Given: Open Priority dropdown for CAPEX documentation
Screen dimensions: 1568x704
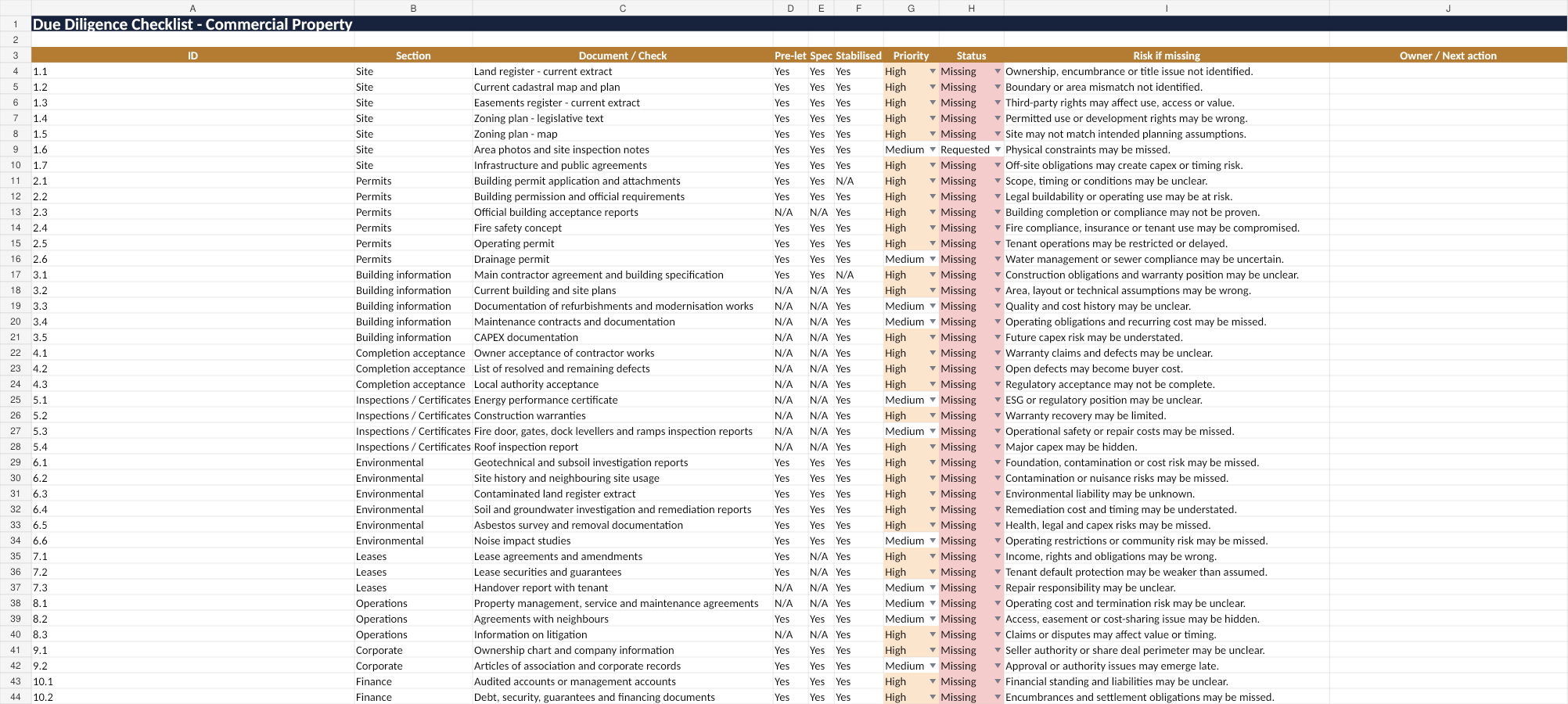Looking at the screenshot, I should coord(933,337).
